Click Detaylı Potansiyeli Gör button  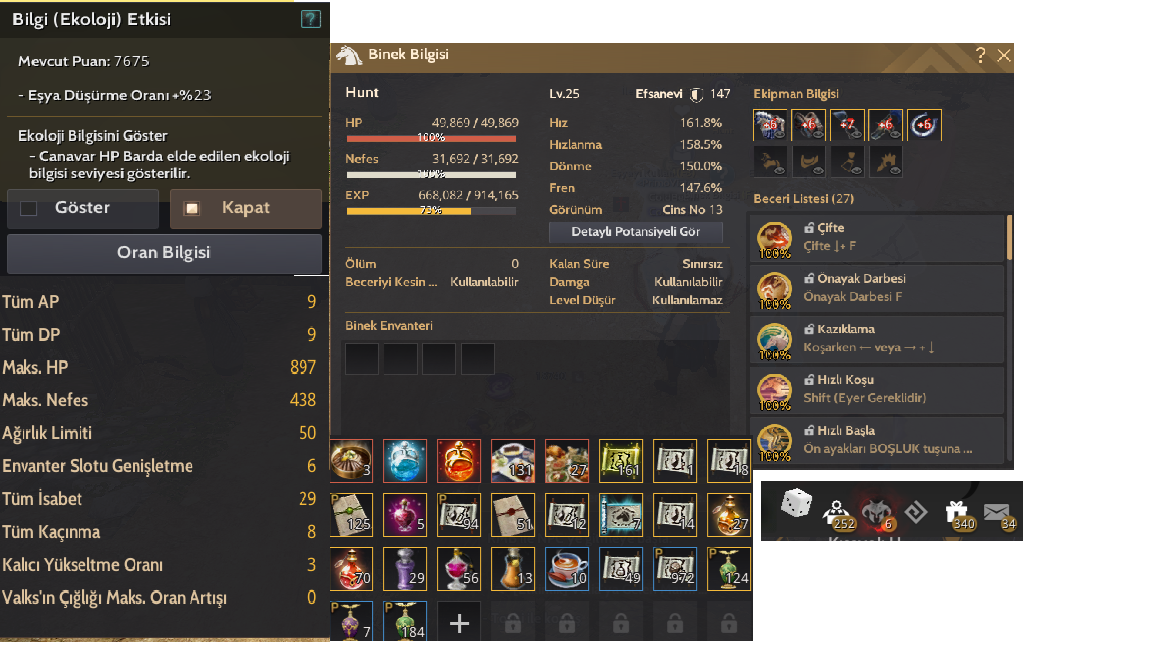636,232
